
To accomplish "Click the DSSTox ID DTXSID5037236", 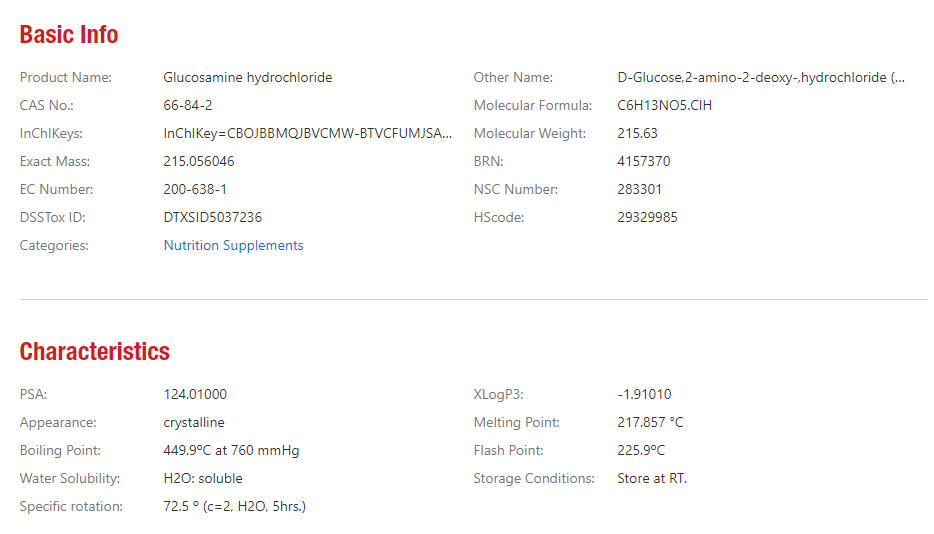I will tap(213, 218).
